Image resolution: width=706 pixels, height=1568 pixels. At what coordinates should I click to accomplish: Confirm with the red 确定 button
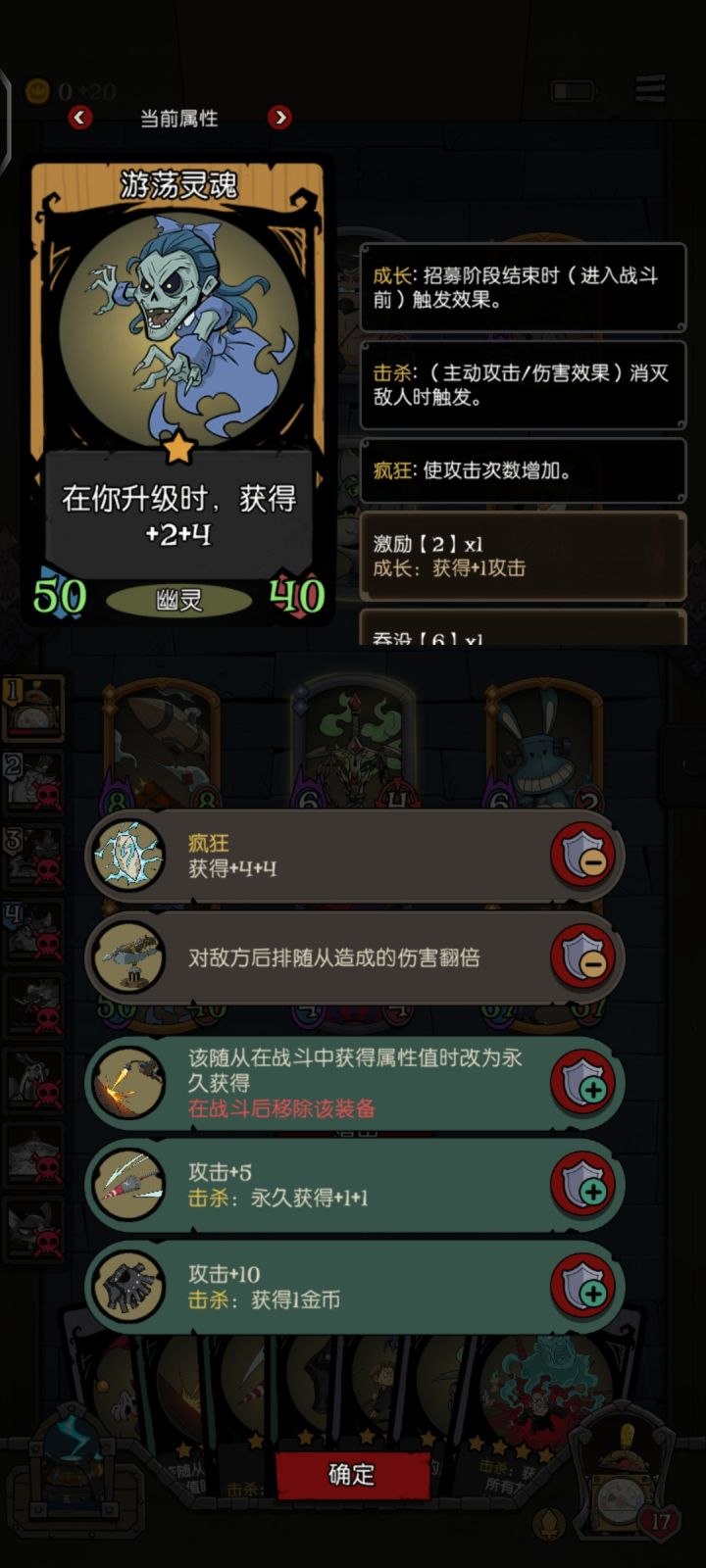[x=352, y=1474]
